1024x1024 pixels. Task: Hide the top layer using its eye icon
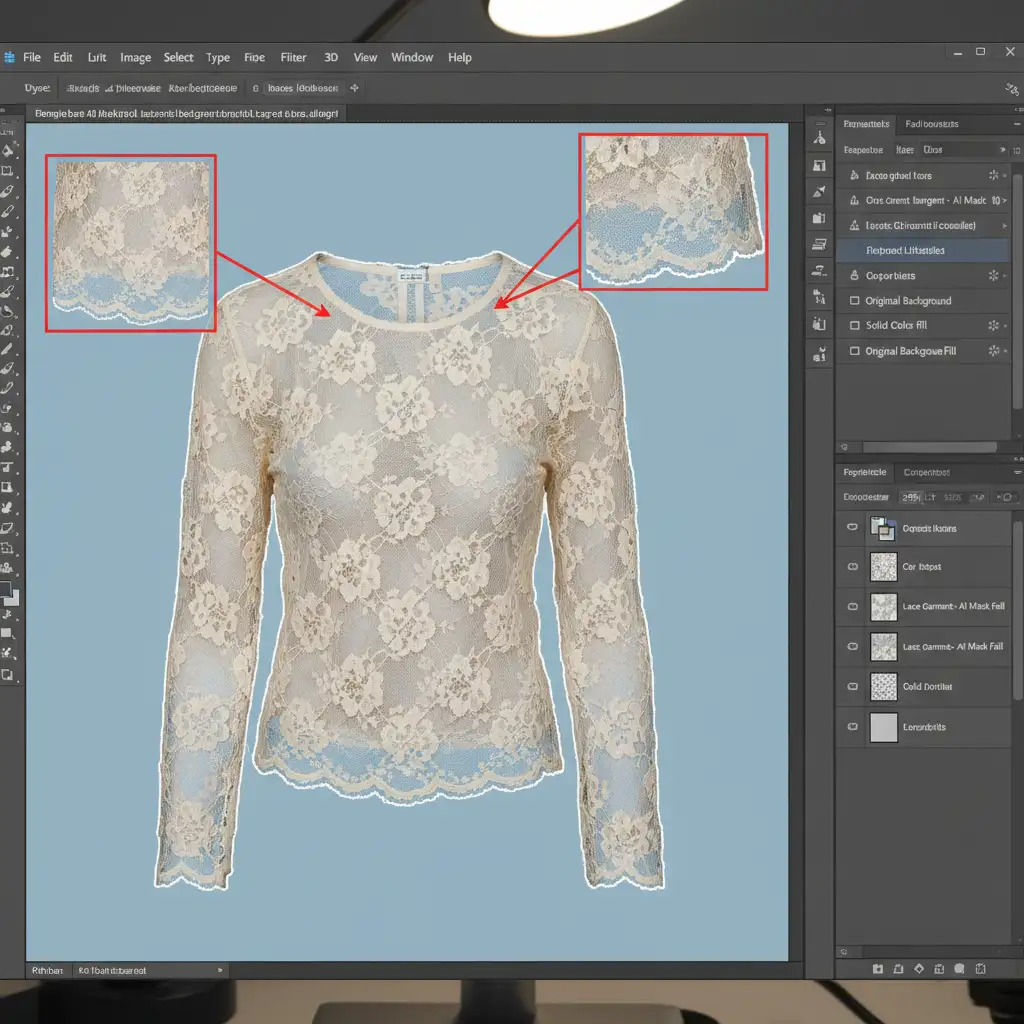[852, 527]
